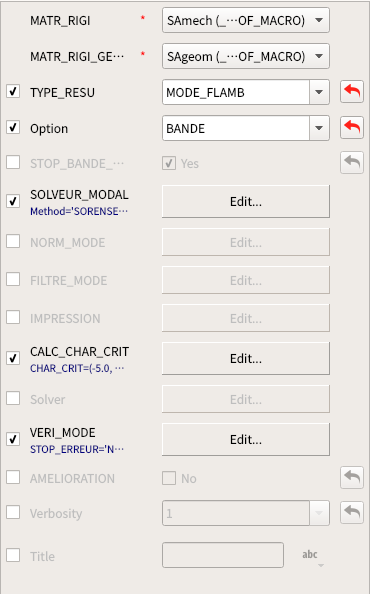Screen dimensions: 370x594
Task: Reset Option value with red undo arrow
Action: pyautogui.click(x=352, y=128)
